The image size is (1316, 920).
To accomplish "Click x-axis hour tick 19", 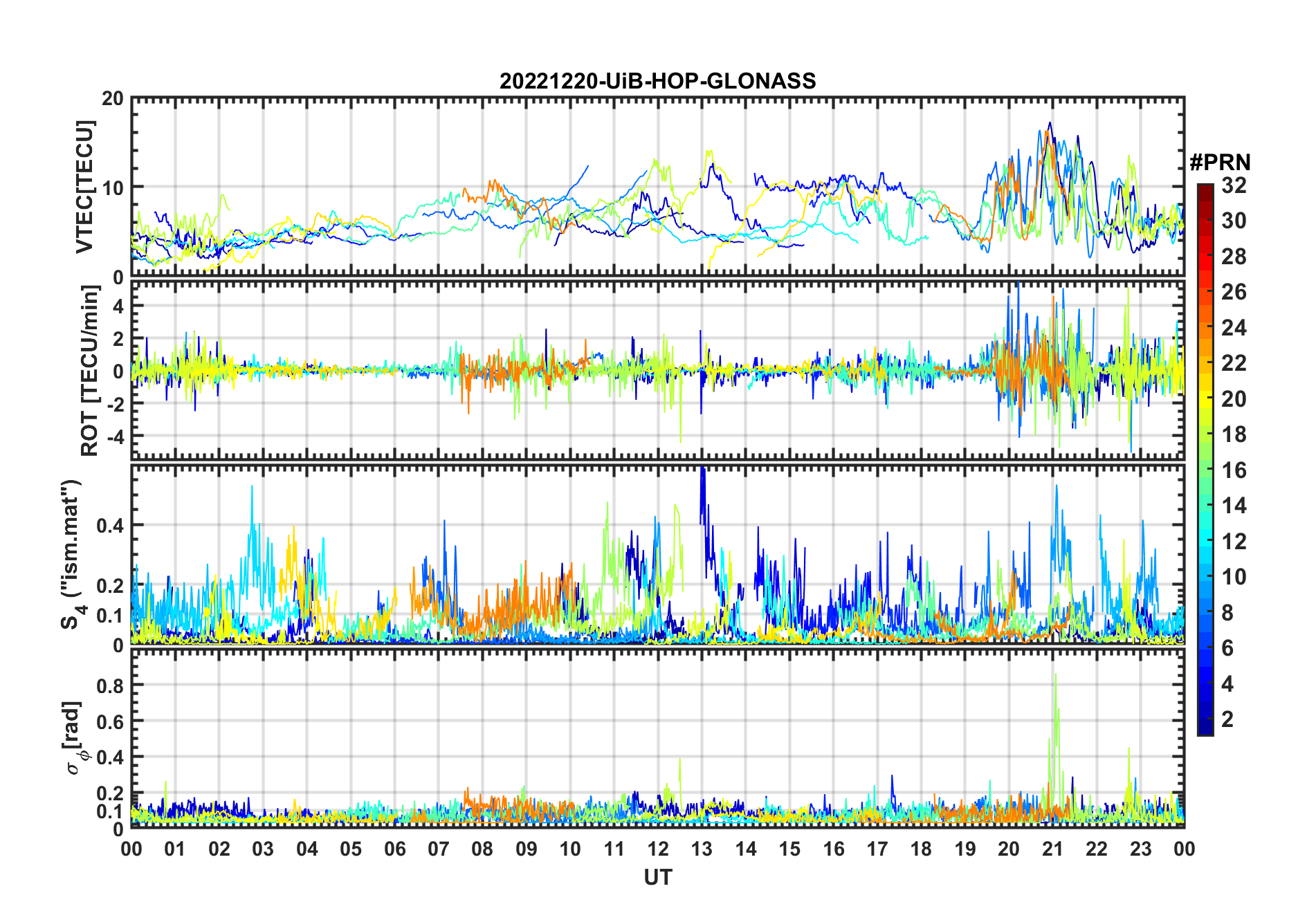I will pyautogui.click(x=965, y=849).
